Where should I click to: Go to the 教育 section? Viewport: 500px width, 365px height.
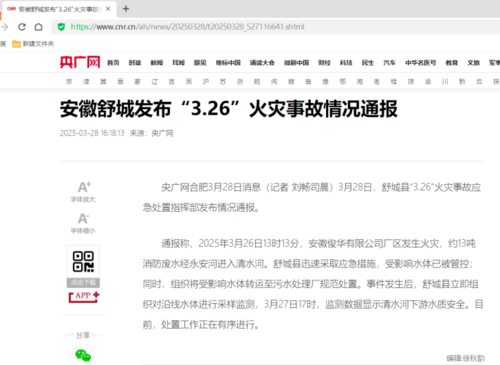tap(452, 63)
